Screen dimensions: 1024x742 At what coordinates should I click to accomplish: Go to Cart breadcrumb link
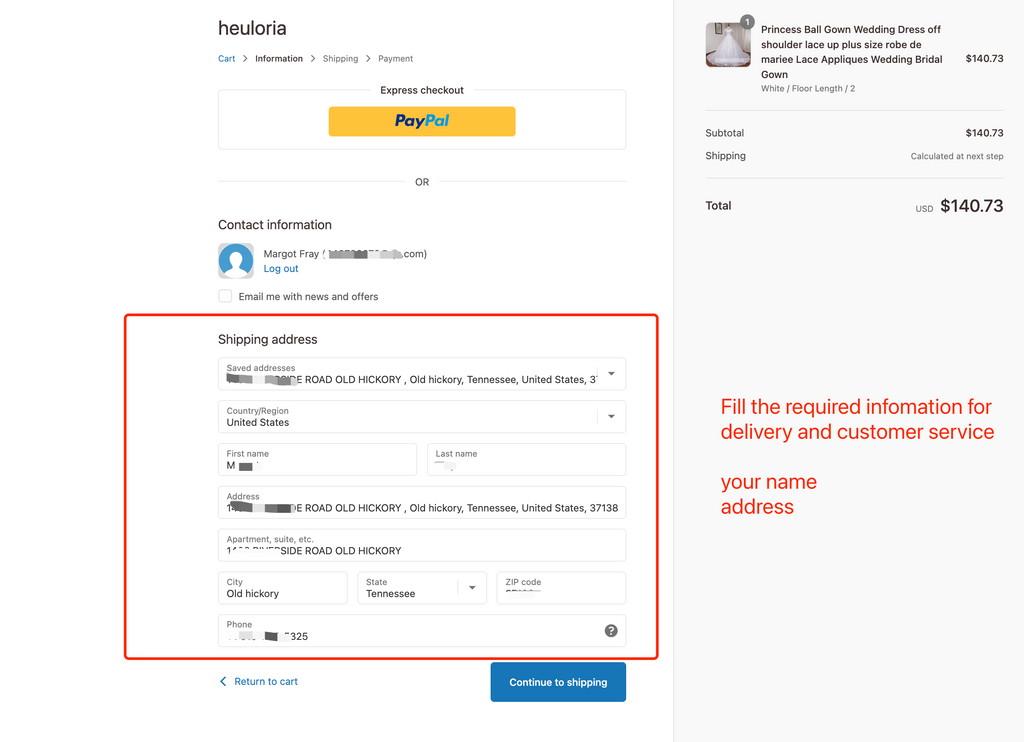[x=227, y=59]
